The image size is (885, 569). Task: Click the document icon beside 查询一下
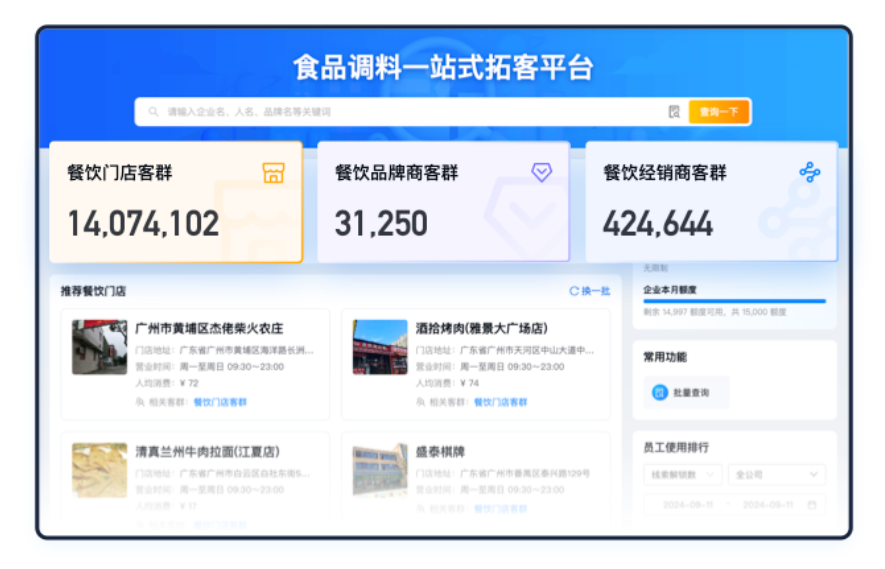click(x=674, y=112)
